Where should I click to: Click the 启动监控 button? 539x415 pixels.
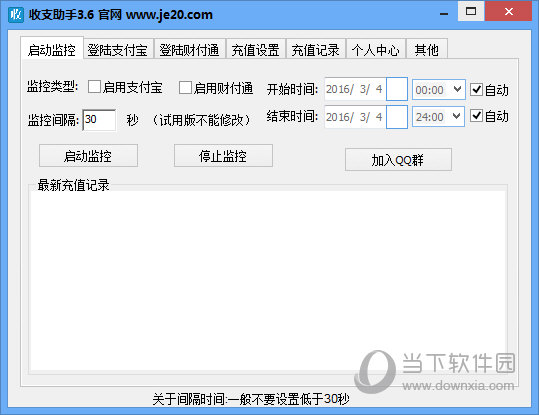88,156
